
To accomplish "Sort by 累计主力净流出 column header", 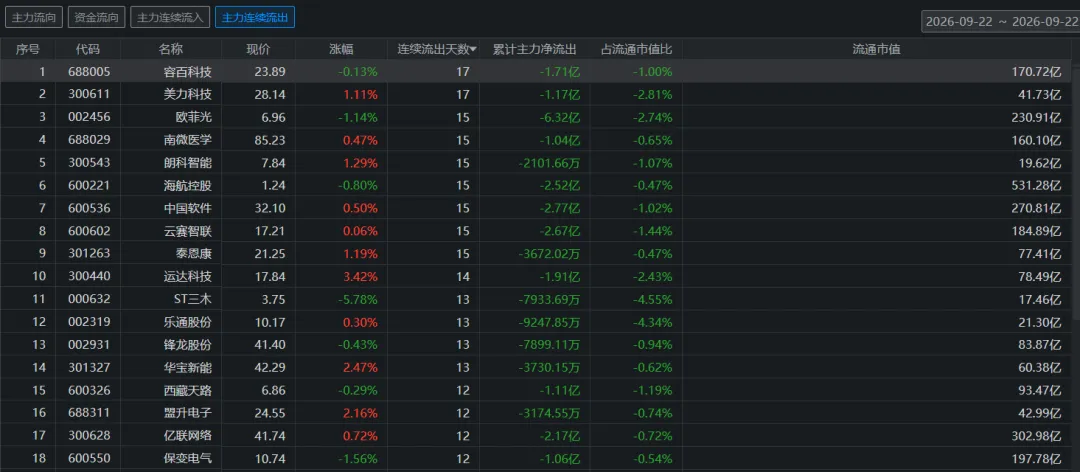I will 534,50.
